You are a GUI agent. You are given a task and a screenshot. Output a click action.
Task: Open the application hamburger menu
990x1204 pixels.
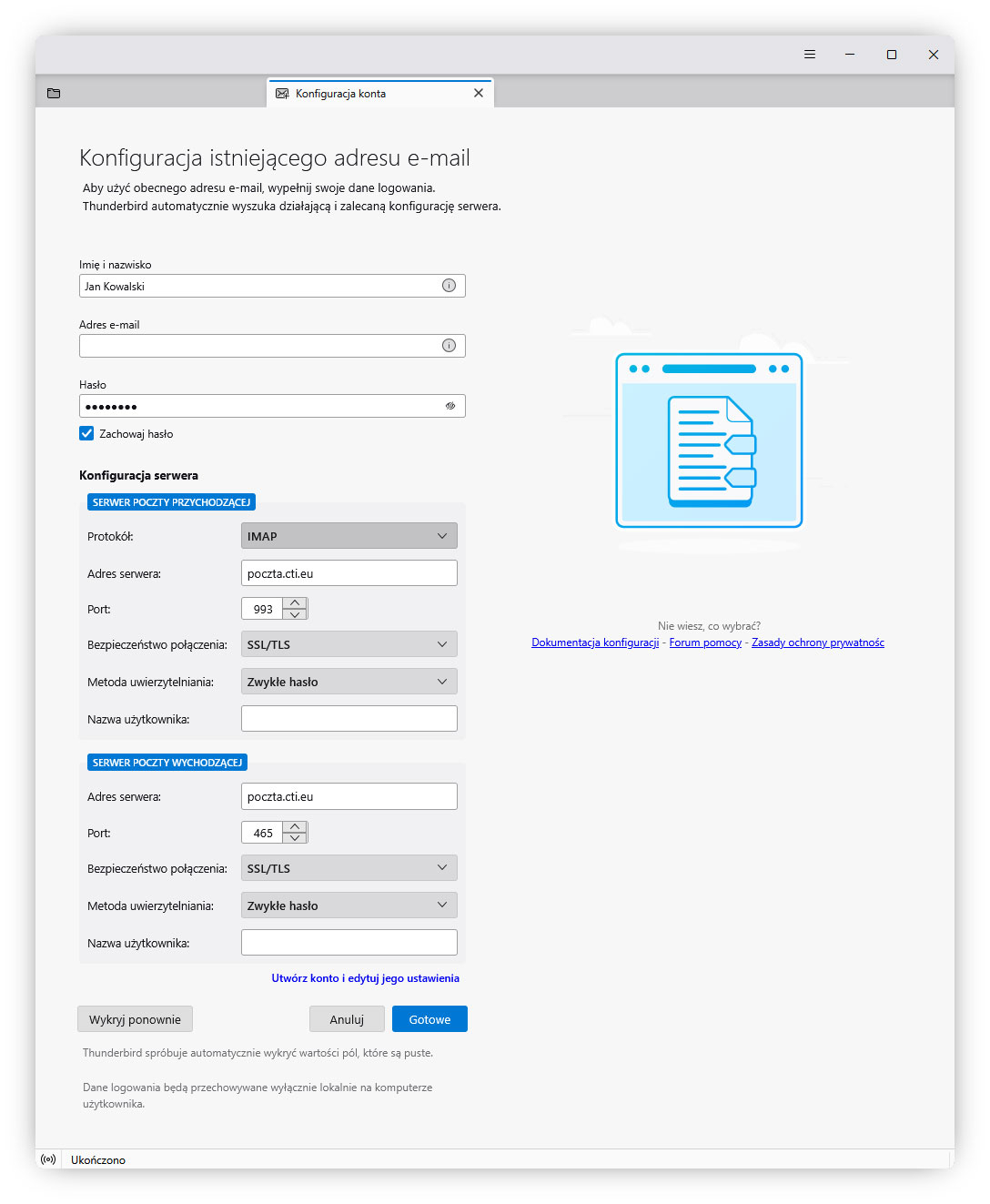coord(809,54)
